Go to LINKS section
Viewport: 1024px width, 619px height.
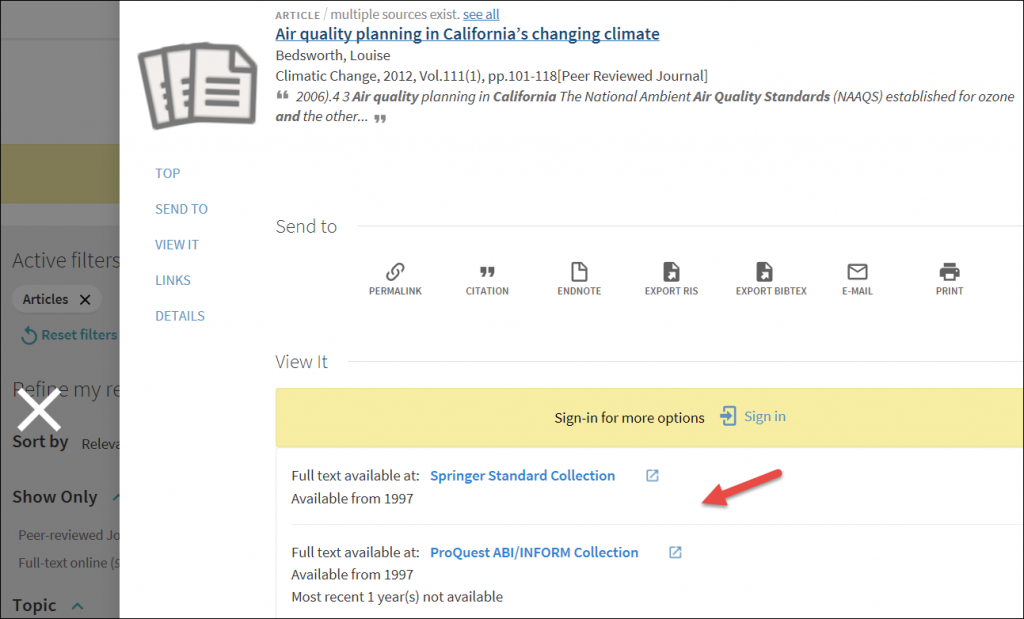tap(172, 281)
